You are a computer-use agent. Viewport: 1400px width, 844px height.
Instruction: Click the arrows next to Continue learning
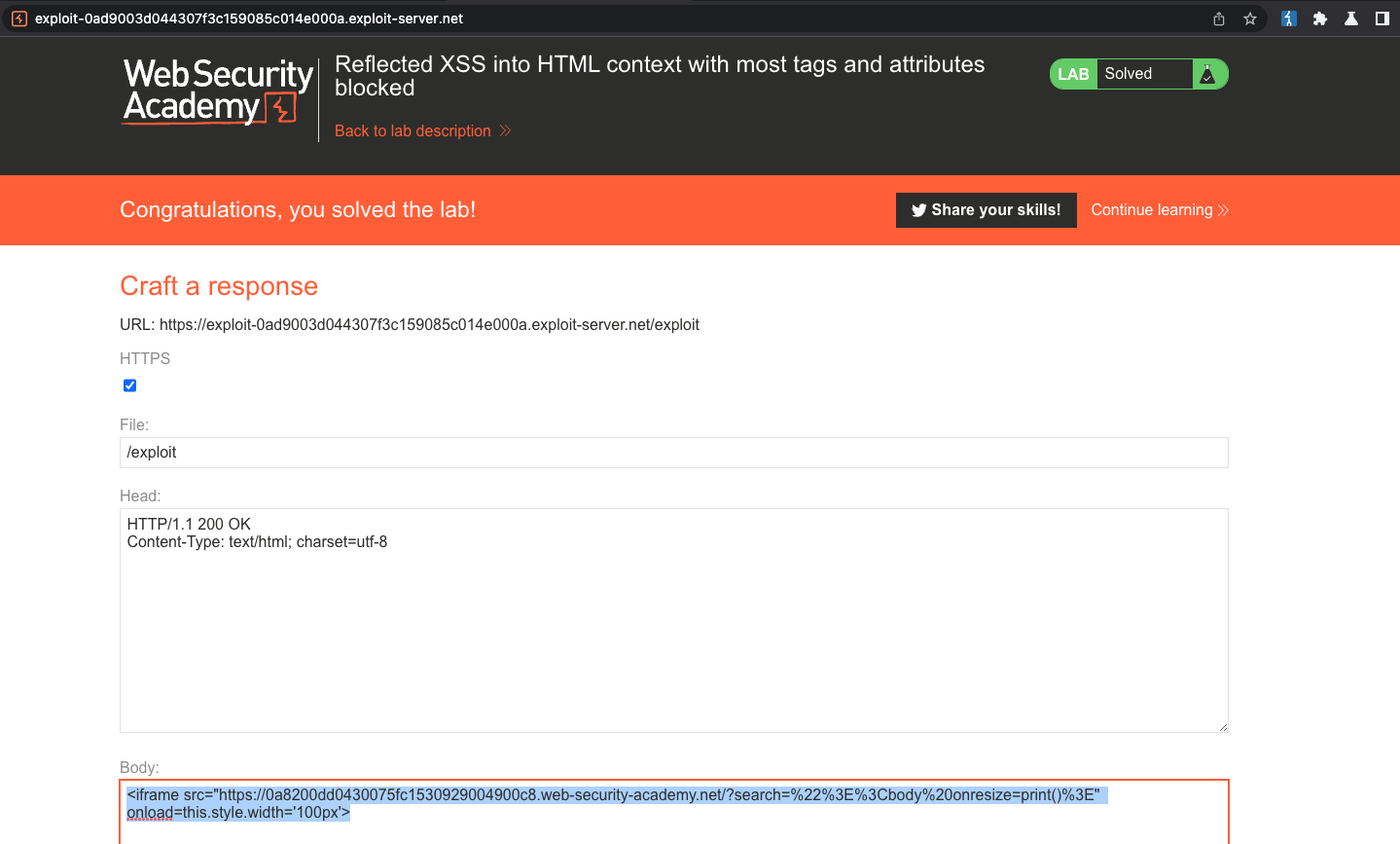point(1223,210)
